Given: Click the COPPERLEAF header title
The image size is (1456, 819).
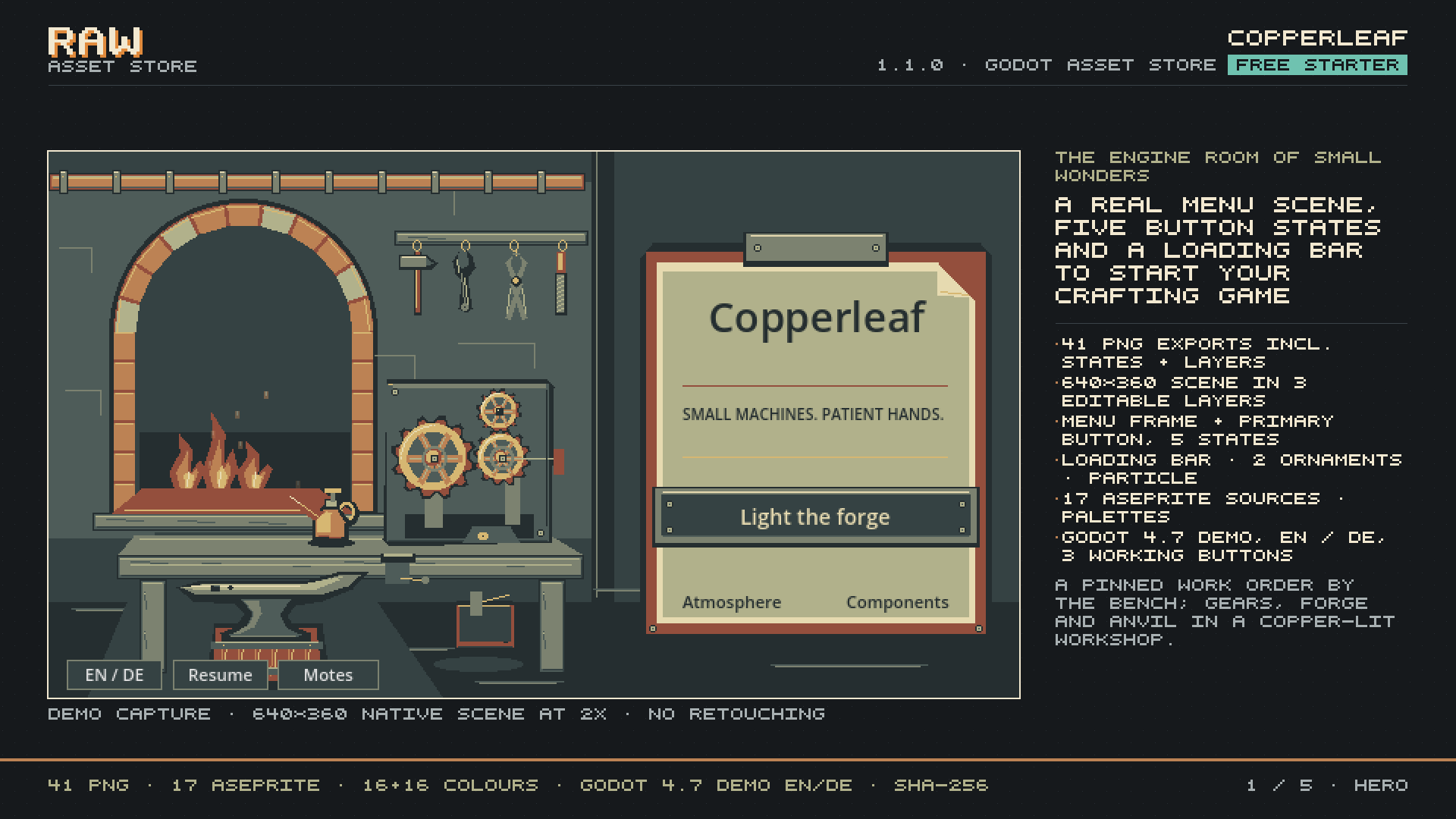Looking at the screenshot, I should tap(1317, 38).
